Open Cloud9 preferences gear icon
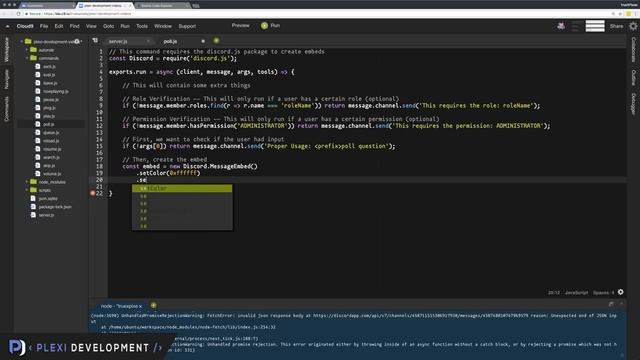This screenshot has width=640, height=360. coord(633,26)
